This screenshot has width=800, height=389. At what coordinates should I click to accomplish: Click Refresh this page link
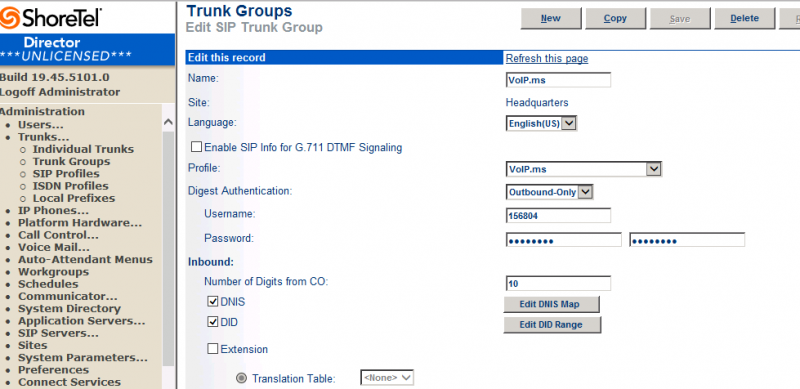(547, 58)
